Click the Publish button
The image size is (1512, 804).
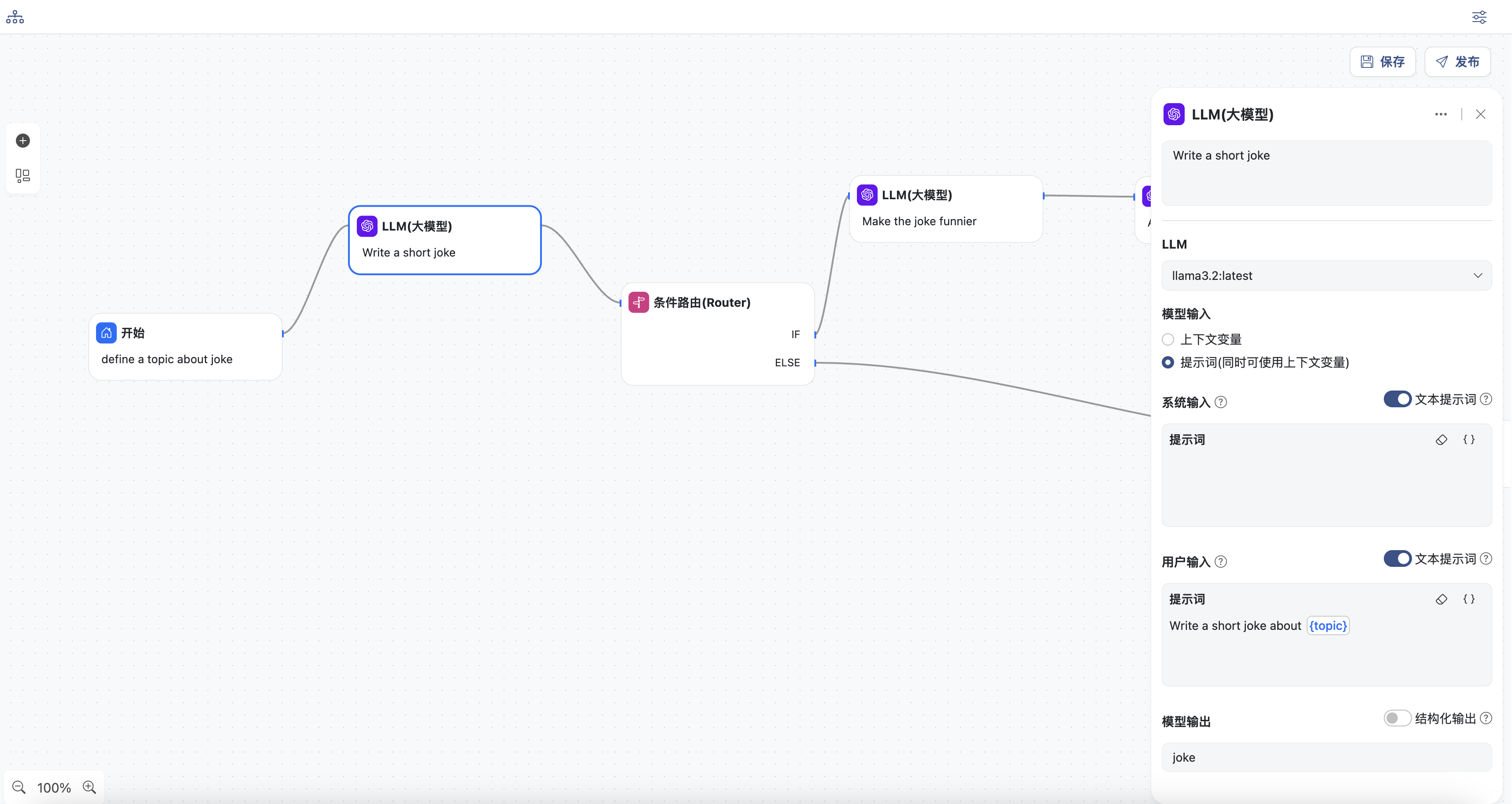click(1457, 62)
